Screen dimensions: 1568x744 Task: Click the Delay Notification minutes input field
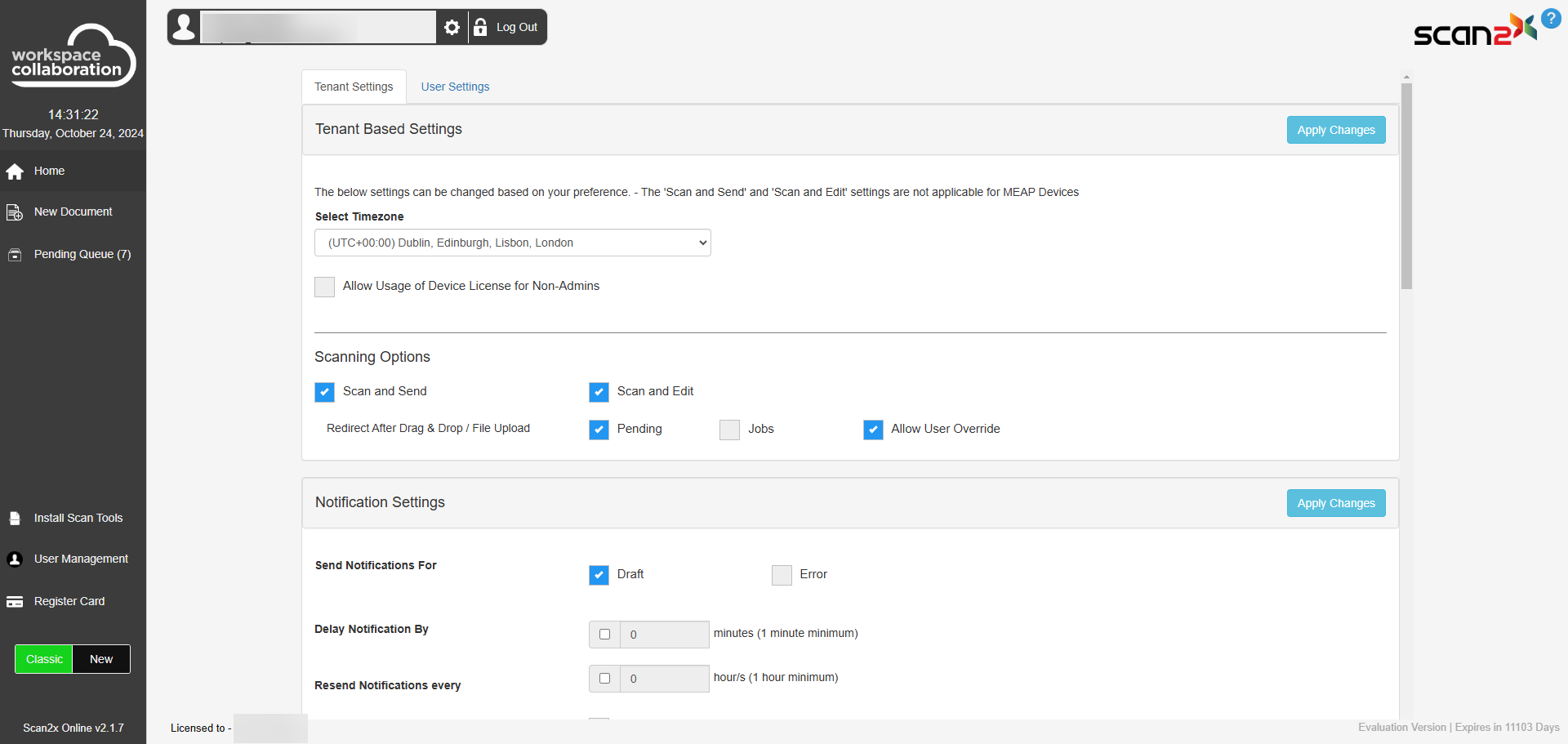664,635
